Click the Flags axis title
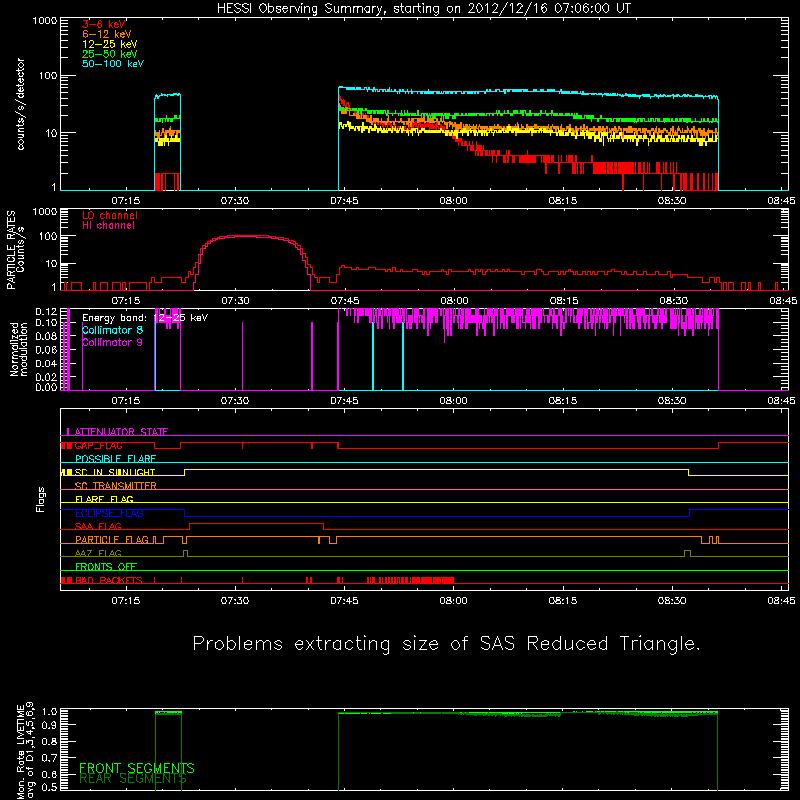 click(x=40, y=500)
